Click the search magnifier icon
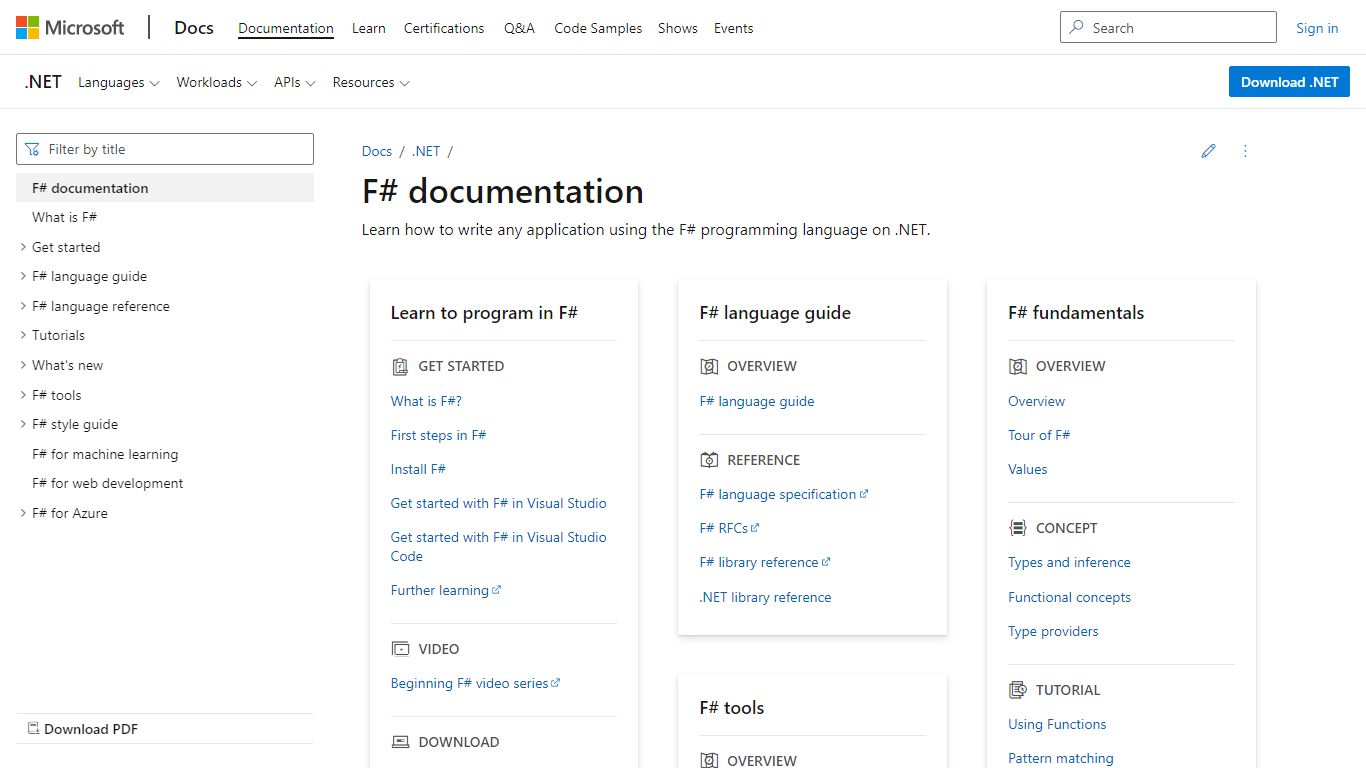Image resolution: width=1366 pixels, height=768 pixels. 1076,28
